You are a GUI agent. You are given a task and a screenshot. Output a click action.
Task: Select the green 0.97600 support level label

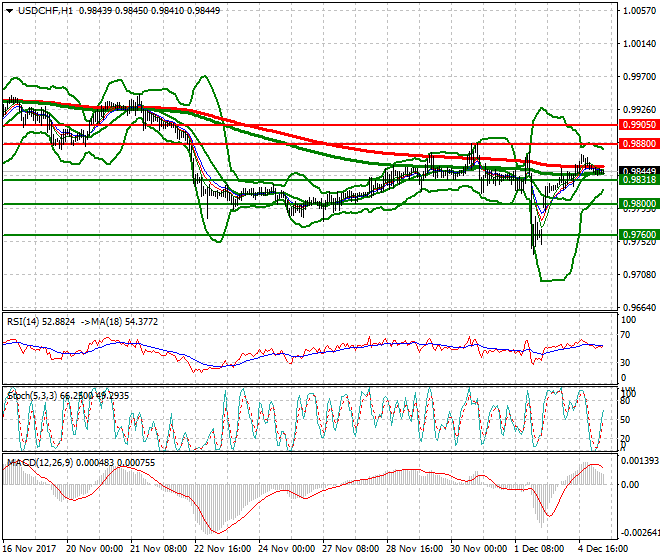point(638,235)
